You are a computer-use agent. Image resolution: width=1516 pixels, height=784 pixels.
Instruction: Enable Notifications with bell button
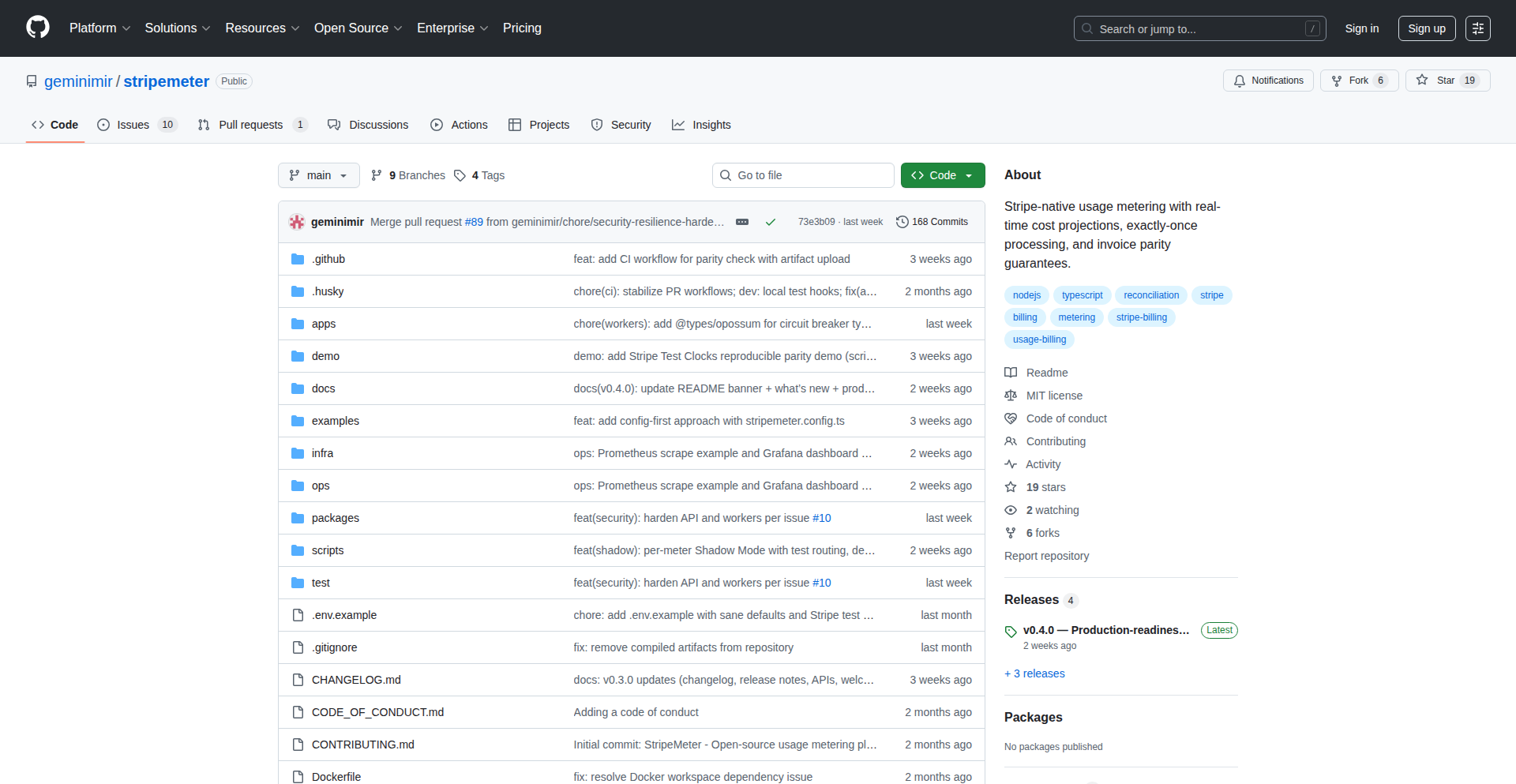pyautogui.click(x=1268, y=81)
